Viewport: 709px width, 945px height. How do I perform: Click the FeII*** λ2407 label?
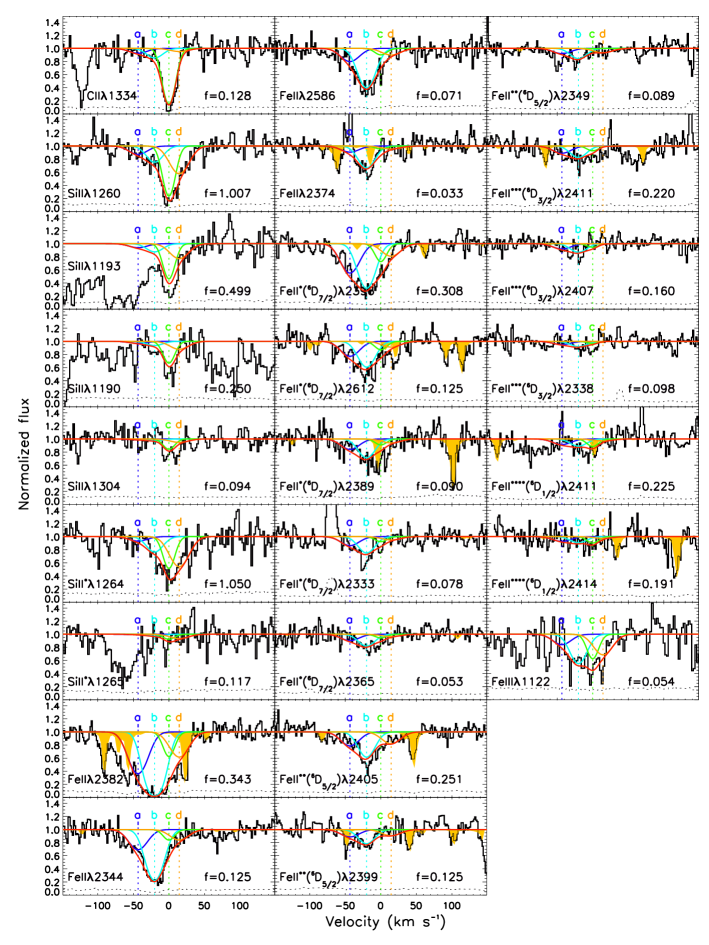543,290
